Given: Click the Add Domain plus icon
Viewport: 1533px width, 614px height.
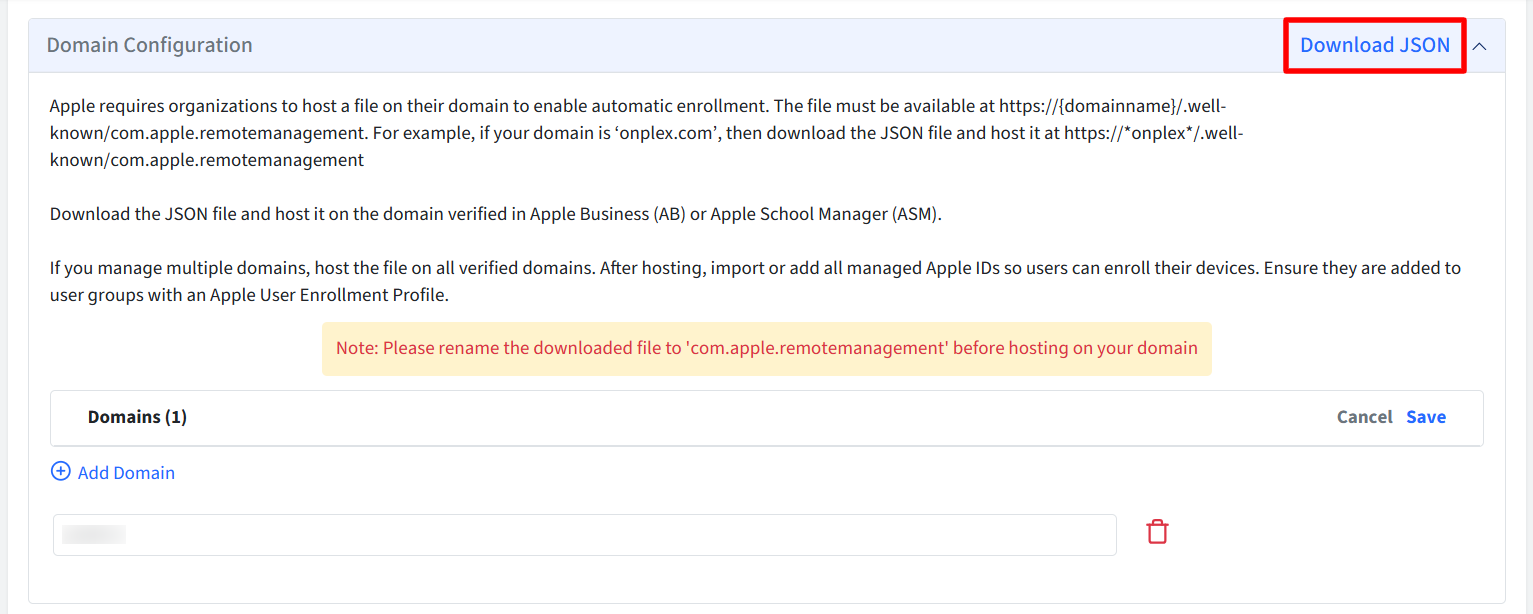Looking at the screenshot, I should 60,472.
